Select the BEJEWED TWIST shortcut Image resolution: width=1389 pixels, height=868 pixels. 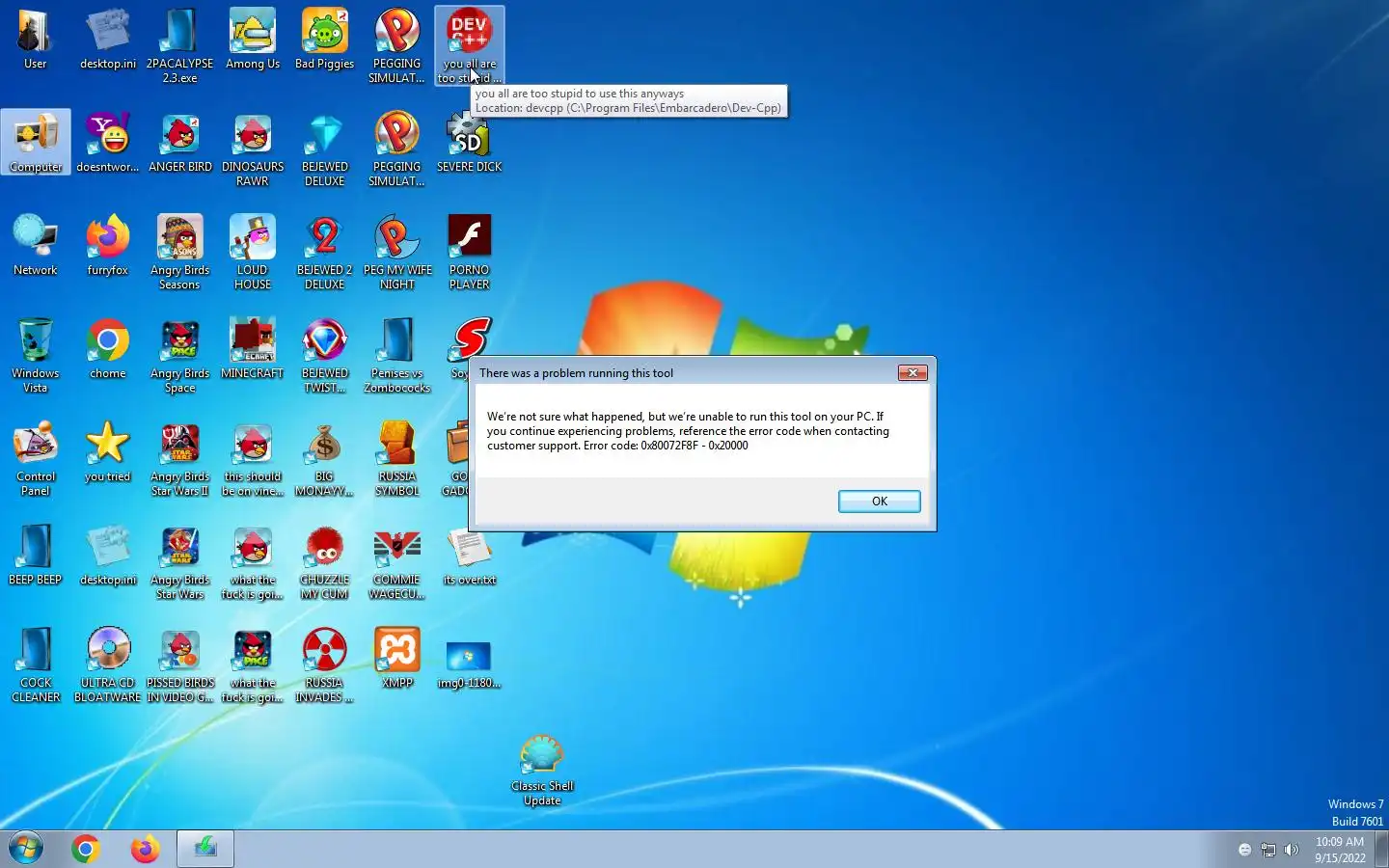tap(325, 355)
